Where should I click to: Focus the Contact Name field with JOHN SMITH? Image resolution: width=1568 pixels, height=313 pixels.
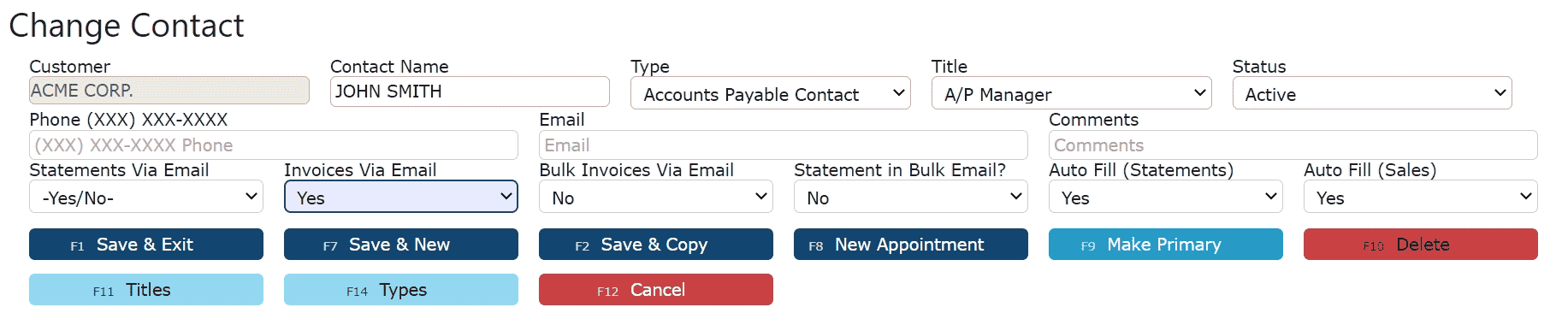pos(470,92)
